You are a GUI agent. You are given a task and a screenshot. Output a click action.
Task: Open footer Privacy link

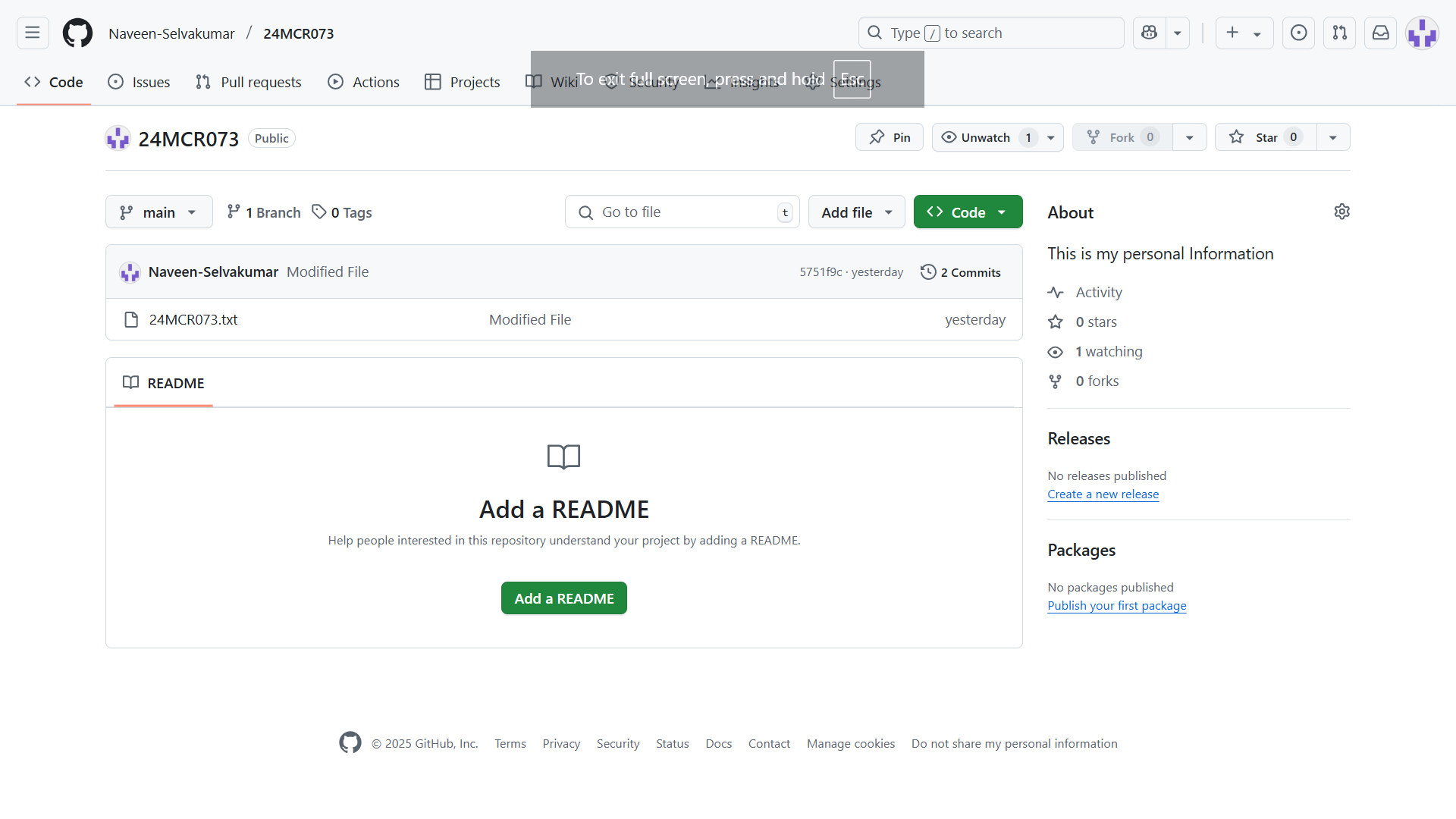tap(561, 744)
